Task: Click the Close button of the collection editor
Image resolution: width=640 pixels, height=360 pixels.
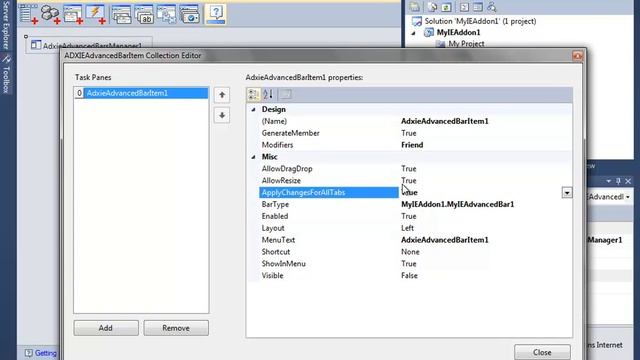Action: click(542, 352)
